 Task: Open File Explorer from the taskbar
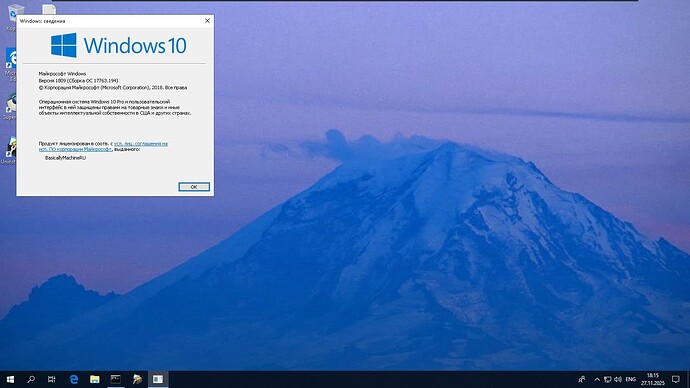pyautogui.click(x=95, y=379)
